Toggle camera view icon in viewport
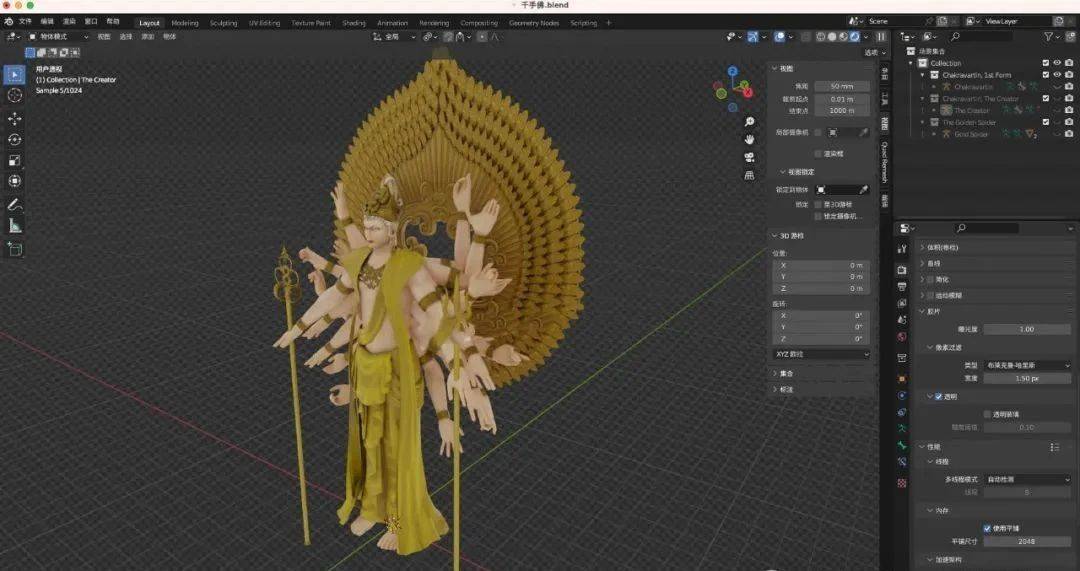The height and width of the screenshot is (571, 1080). click(749, 157)
